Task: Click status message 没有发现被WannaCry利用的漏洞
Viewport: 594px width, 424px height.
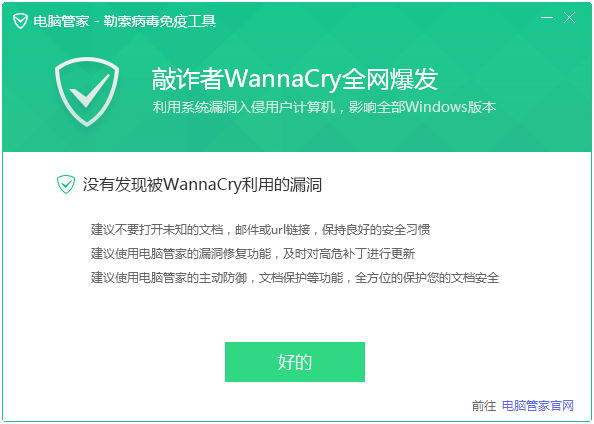Action: click(202, 185)
